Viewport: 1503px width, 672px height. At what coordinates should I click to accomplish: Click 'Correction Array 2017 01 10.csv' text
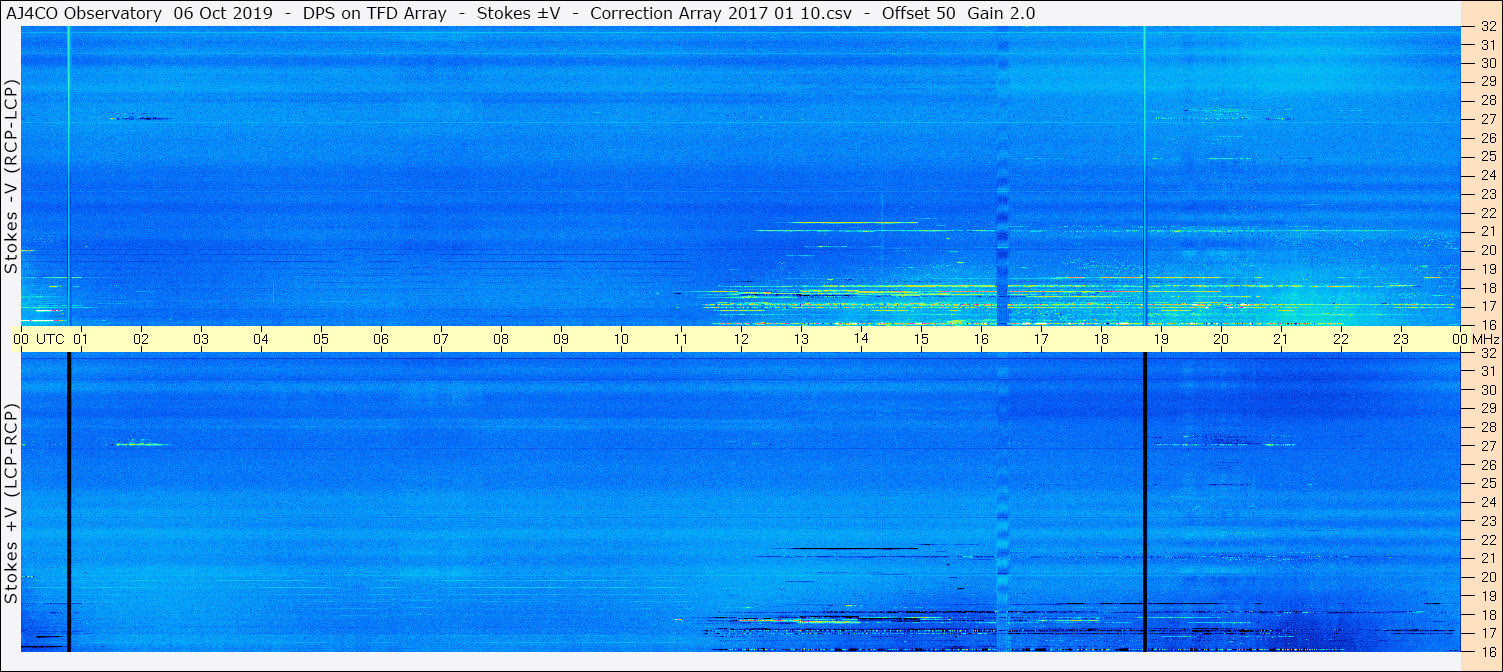[x=721, y=13]
